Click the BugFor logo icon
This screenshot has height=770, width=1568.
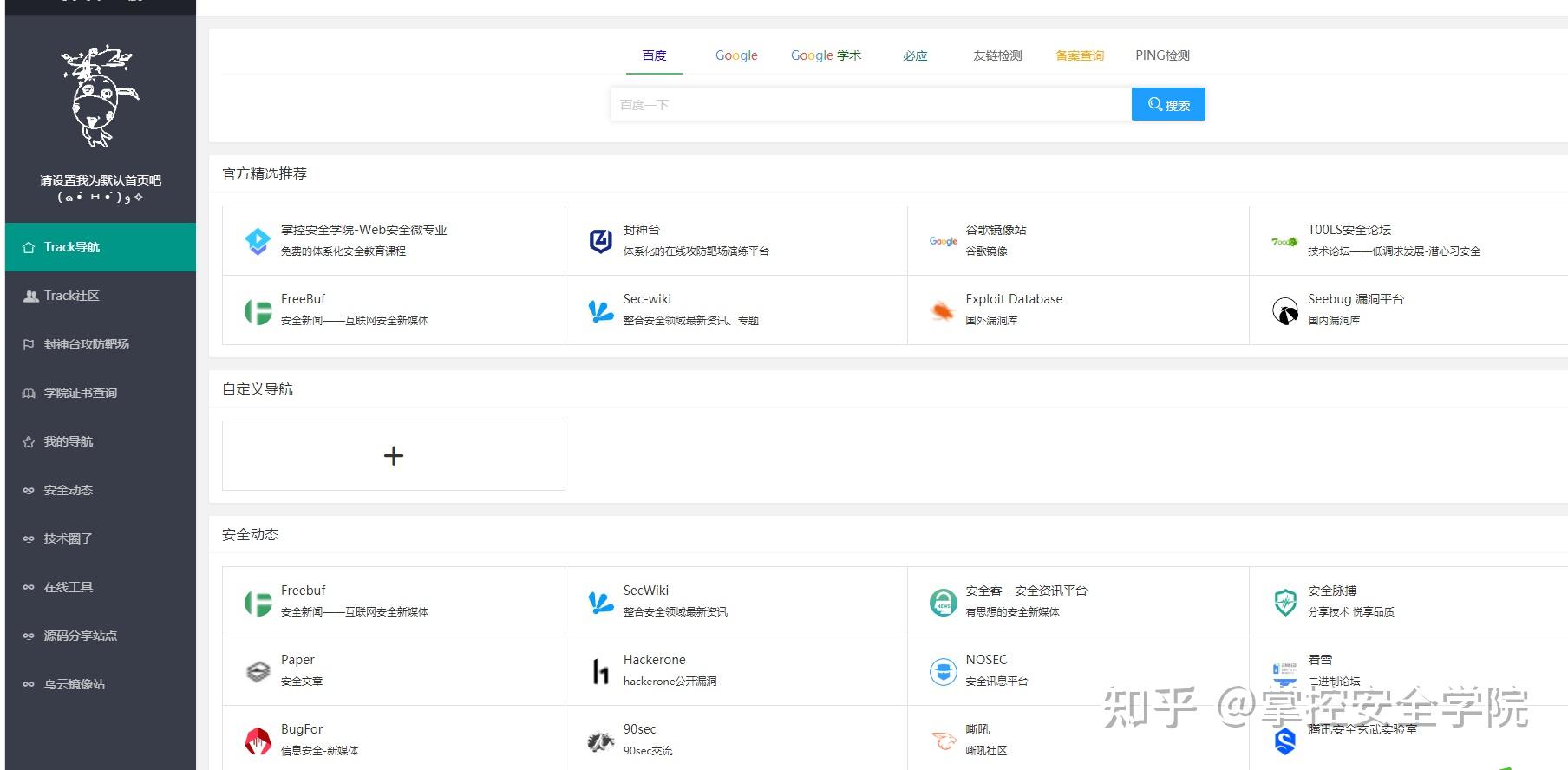[x=258, y=741]
